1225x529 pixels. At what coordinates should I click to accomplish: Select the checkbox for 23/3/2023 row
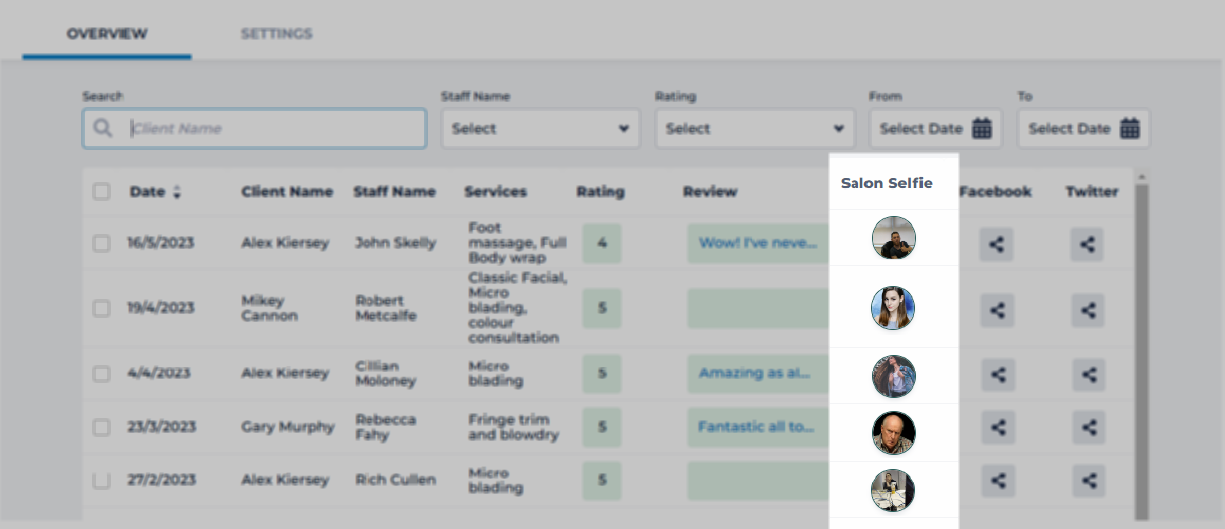click(101, 427)
